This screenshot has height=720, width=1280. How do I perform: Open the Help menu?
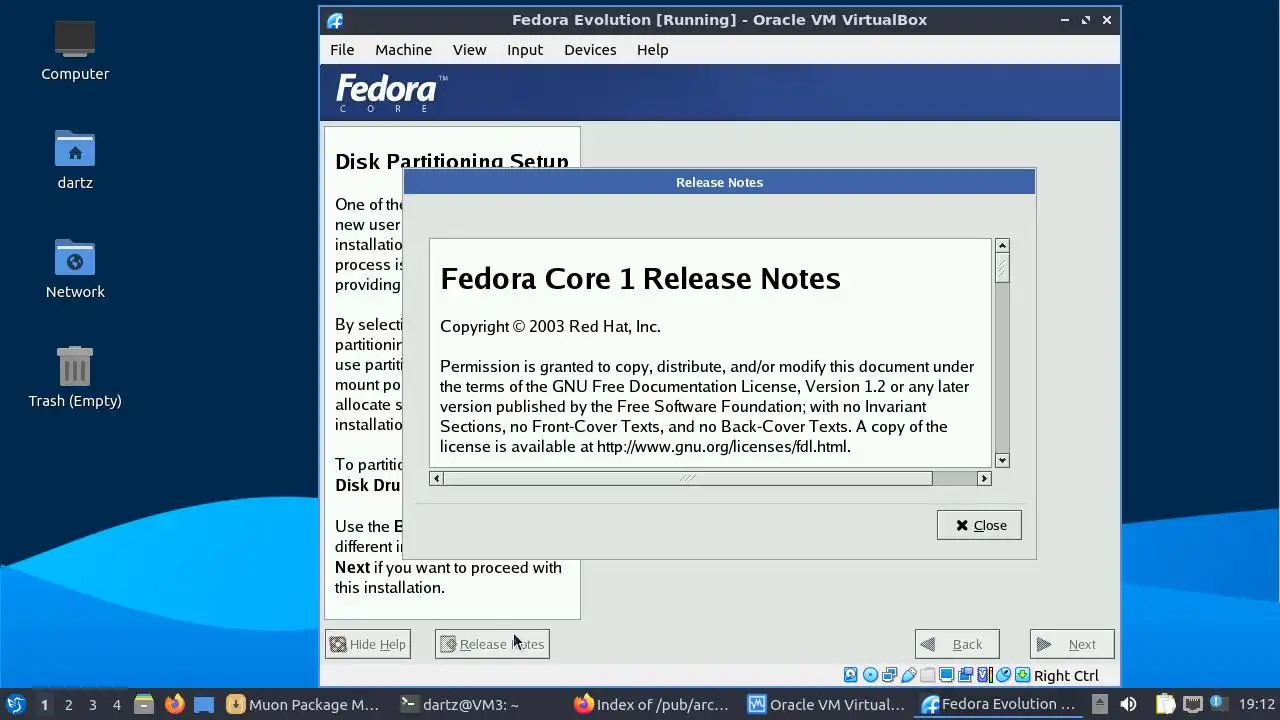[652, 50]
